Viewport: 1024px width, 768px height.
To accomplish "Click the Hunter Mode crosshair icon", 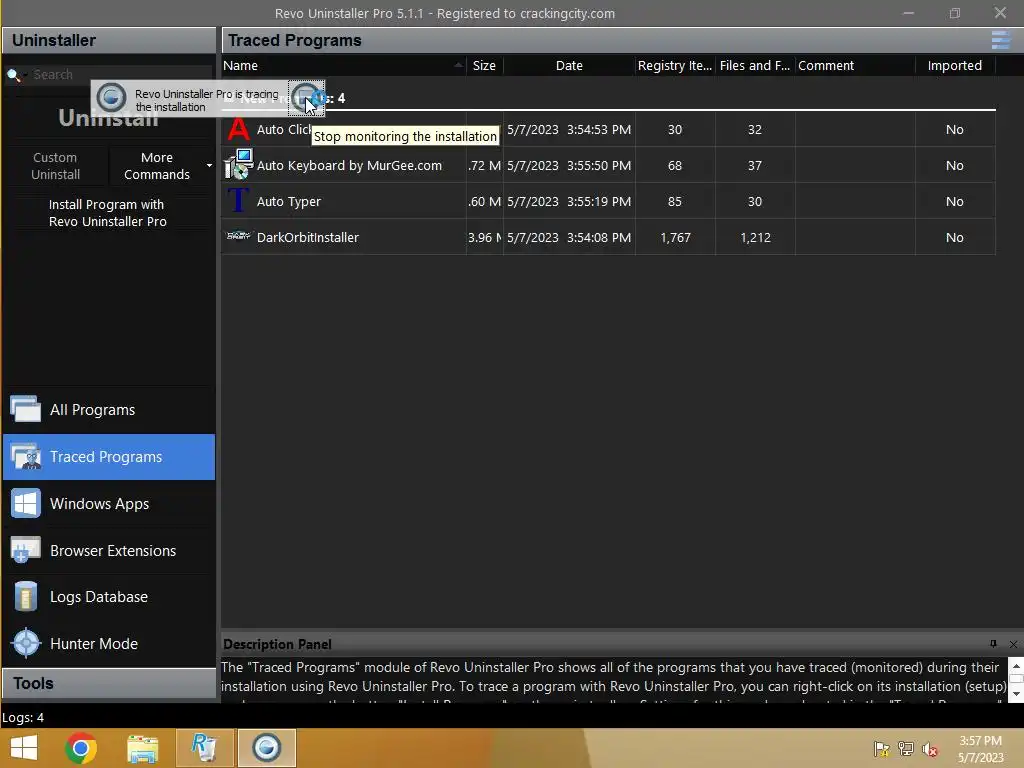I will pos(26,643).
